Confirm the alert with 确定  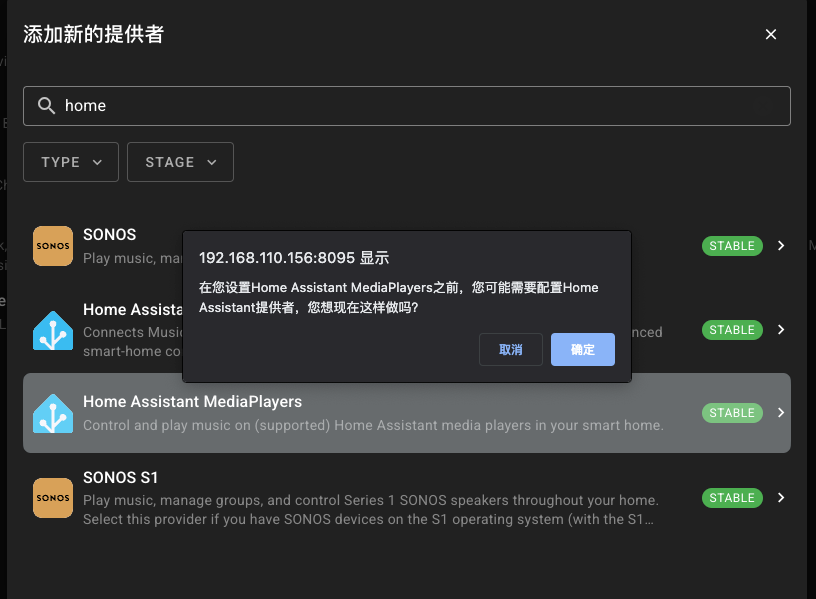pos(583,350)
